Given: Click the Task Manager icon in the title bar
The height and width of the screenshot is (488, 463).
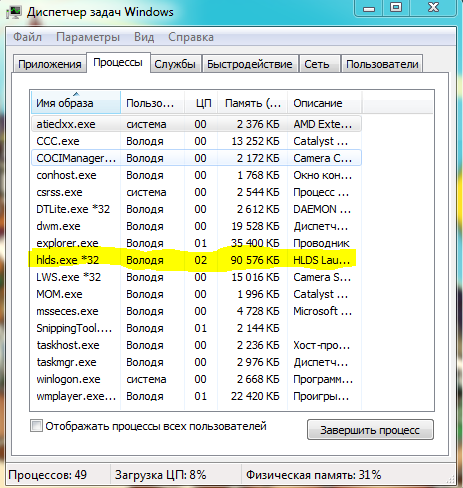Looking at the screenshot, I should click(x=14, y=12).
